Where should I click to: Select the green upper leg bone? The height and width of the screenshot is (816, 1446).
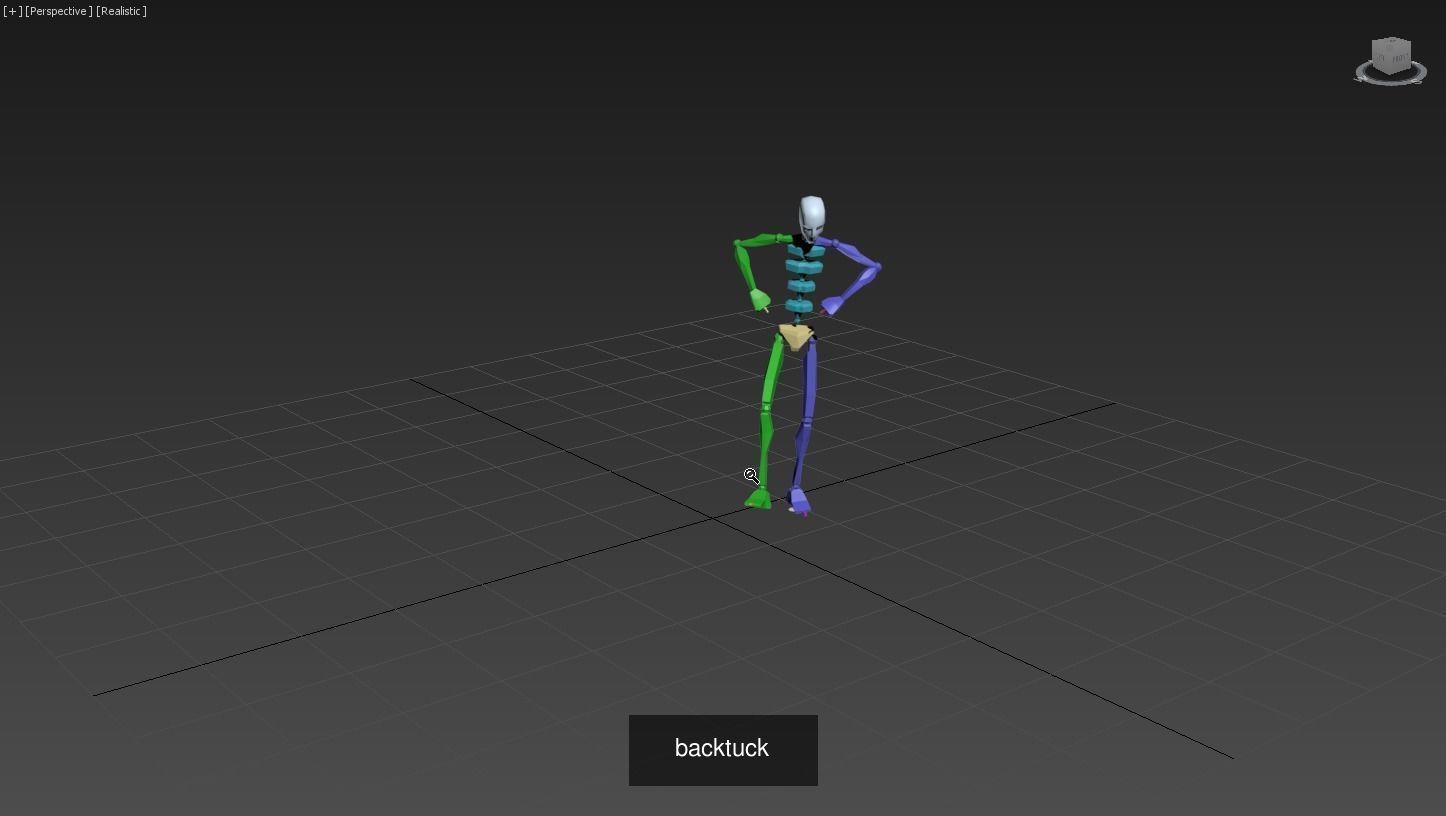[x=771, y=372]
